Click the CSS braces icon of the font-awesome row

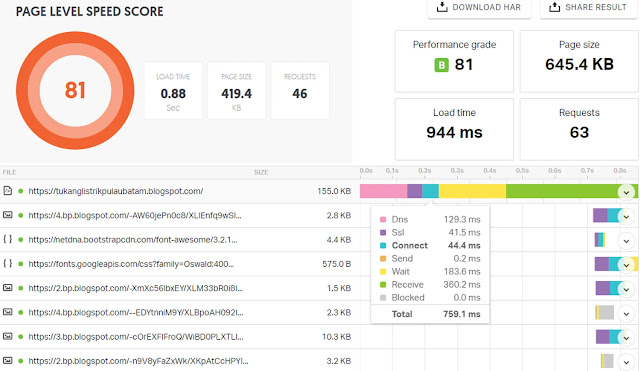(7, 239)
